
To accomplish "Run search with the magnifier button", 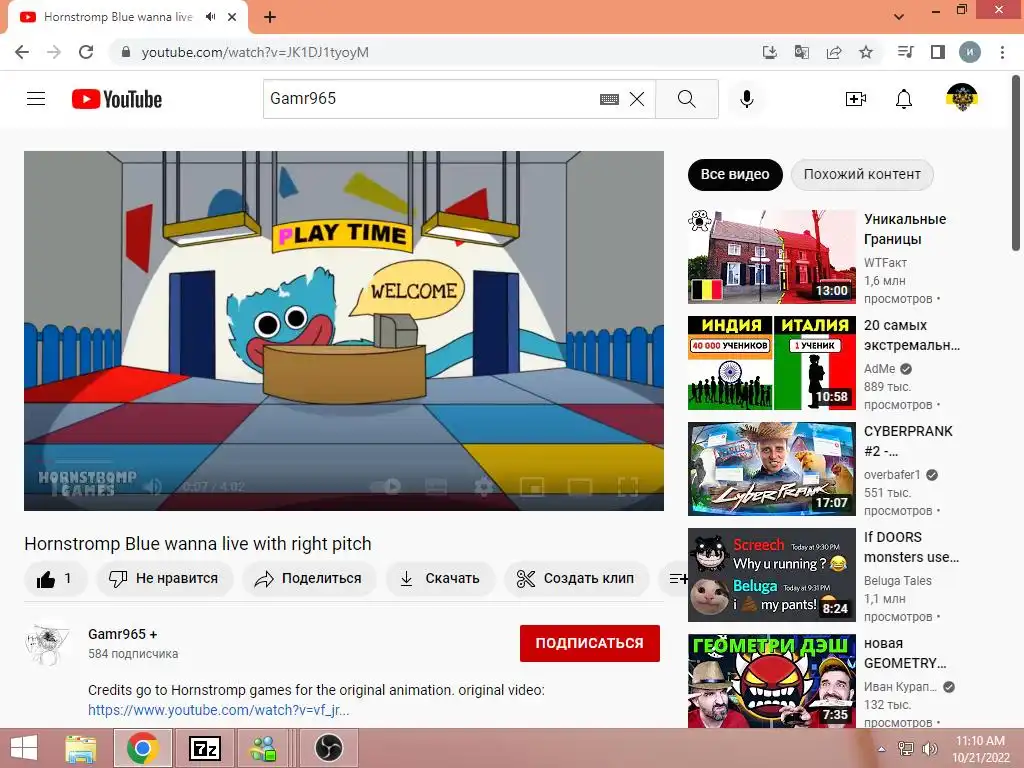I will point(686,99).
